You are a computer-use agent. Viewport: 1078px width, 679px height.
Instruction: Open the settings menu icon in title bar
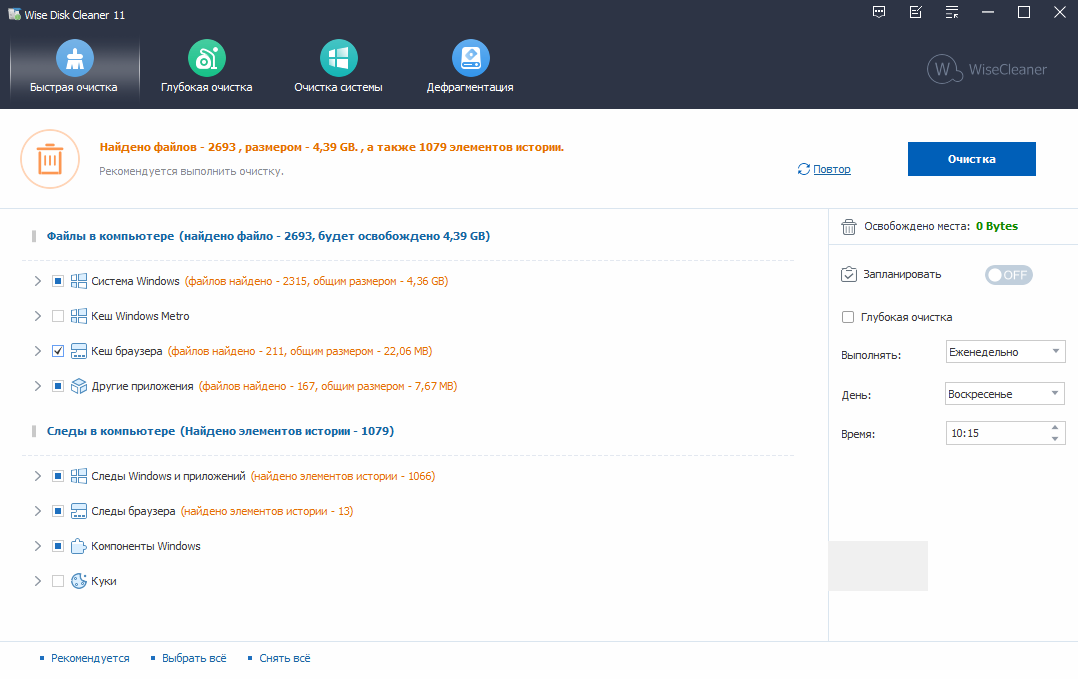click(x=952, y=12)
